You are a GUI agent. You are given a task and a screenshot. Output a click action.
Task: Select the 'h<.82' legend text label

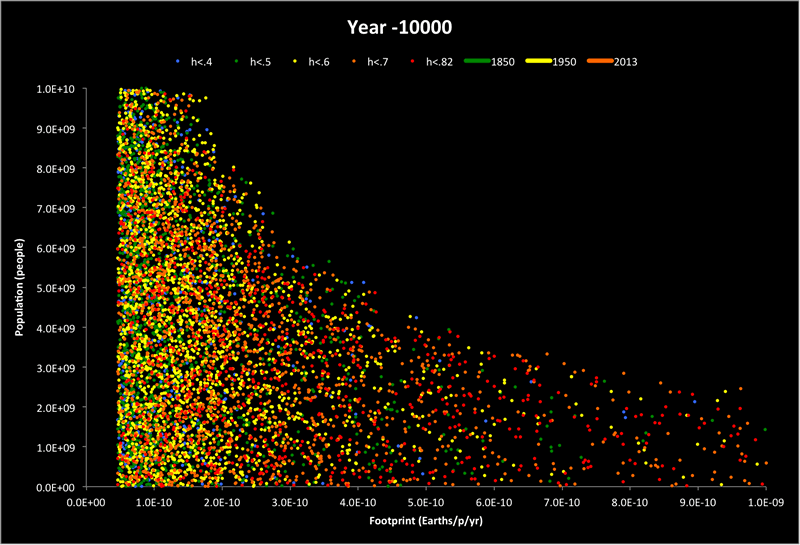(x=441, y=61)
